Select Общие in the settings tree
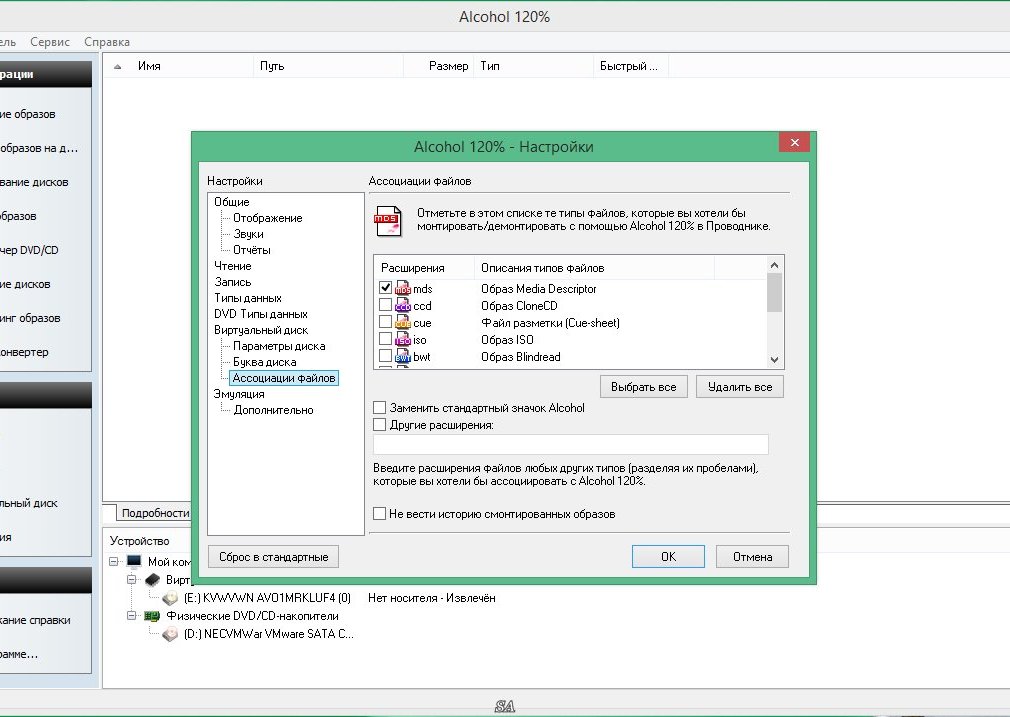Image resolution: width=1010 pixels, height=717 pixels. click(232, 202)
